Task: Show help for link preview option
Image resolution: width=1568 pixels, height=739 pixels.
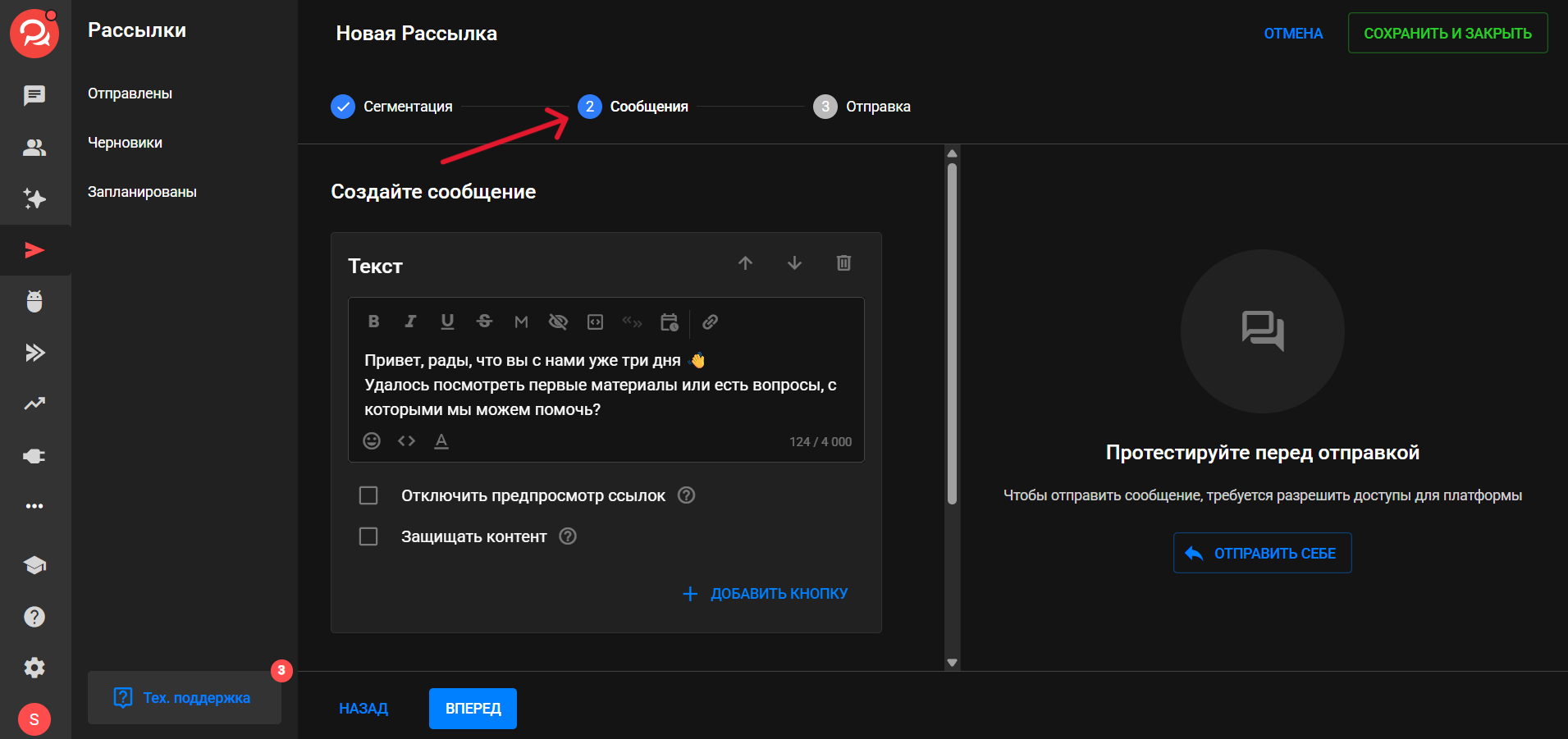Action: (x=687, y=495)
